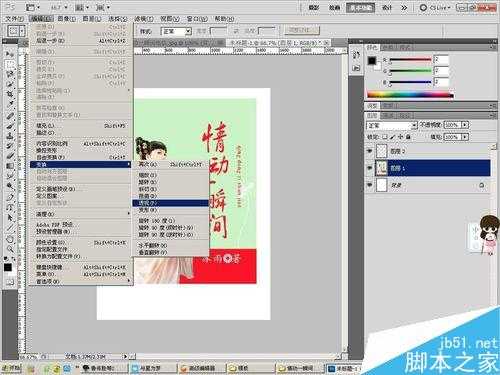This screenshot has height=375, width=500.
Task: Click the G value input field
Action: point(441,71)
